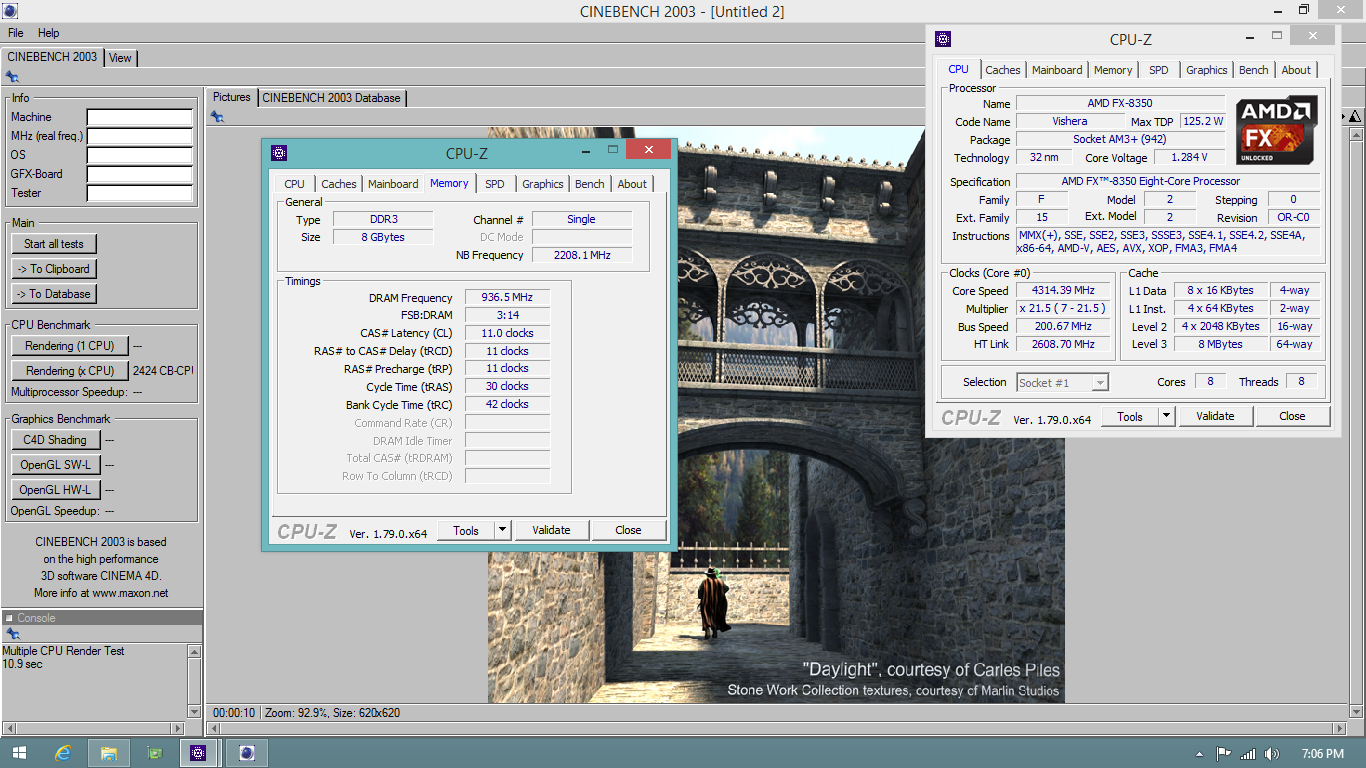
Task: Open Bench tab in right CPU-Z window
Action: pyautogui.click(x=1254, y=70)
